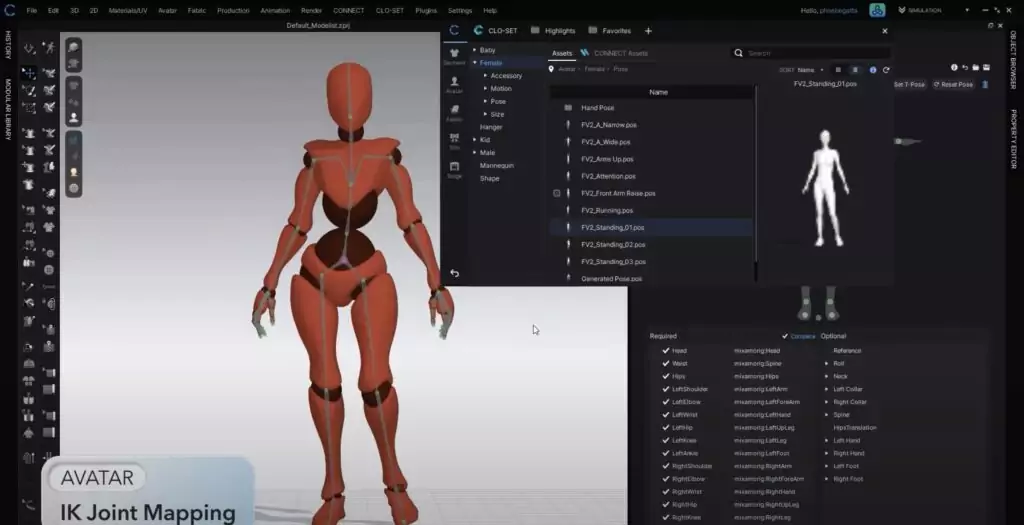This screenshot has height=525, width=1024.
Task: Click the Reset Pose button
Action: [x=953, y=84]
